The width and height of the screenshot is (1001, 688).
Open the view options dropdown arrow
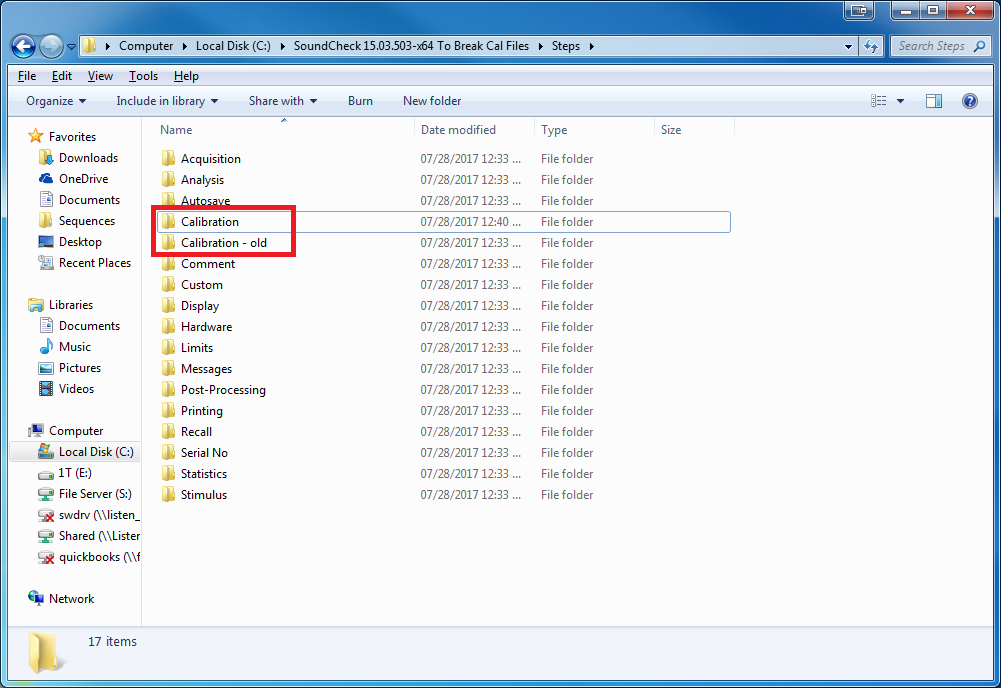pyautogui.click(x=900, y=101)
